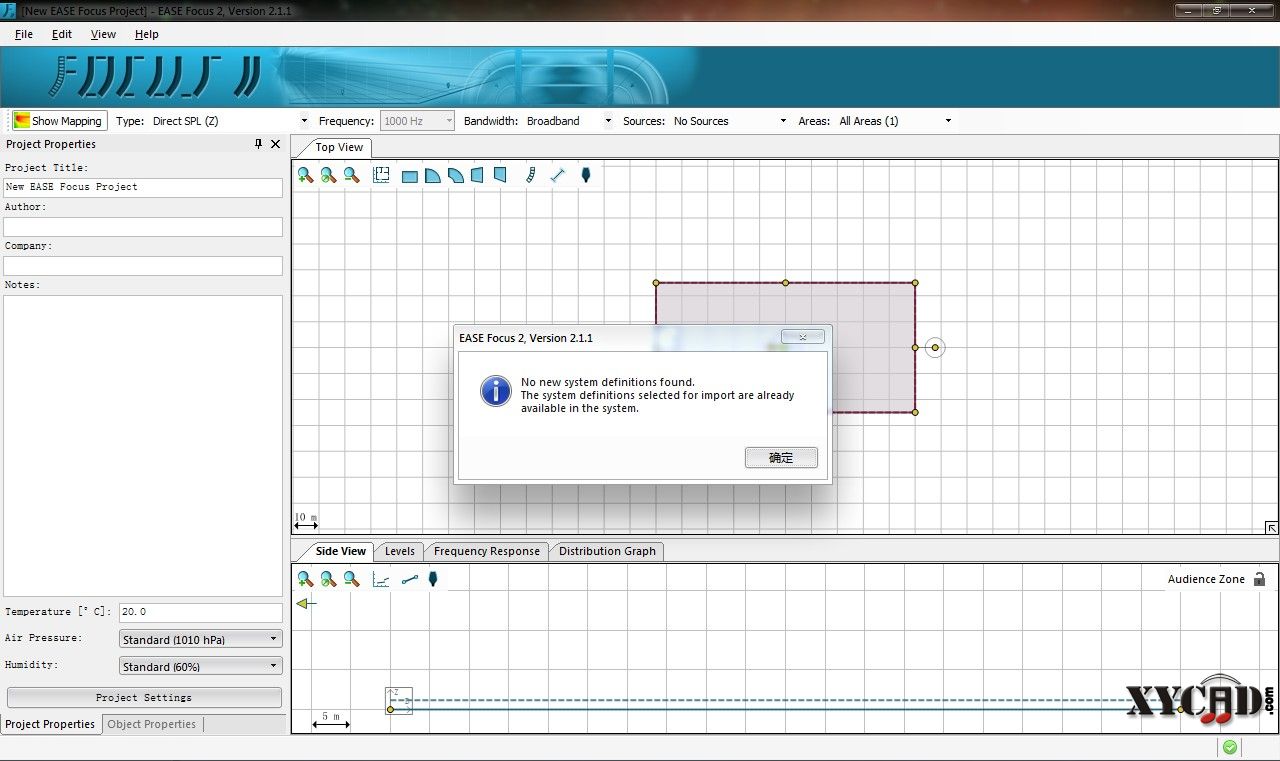1280x761 pixels.
Task: Open the Project Settings
Action: (144, 697)
